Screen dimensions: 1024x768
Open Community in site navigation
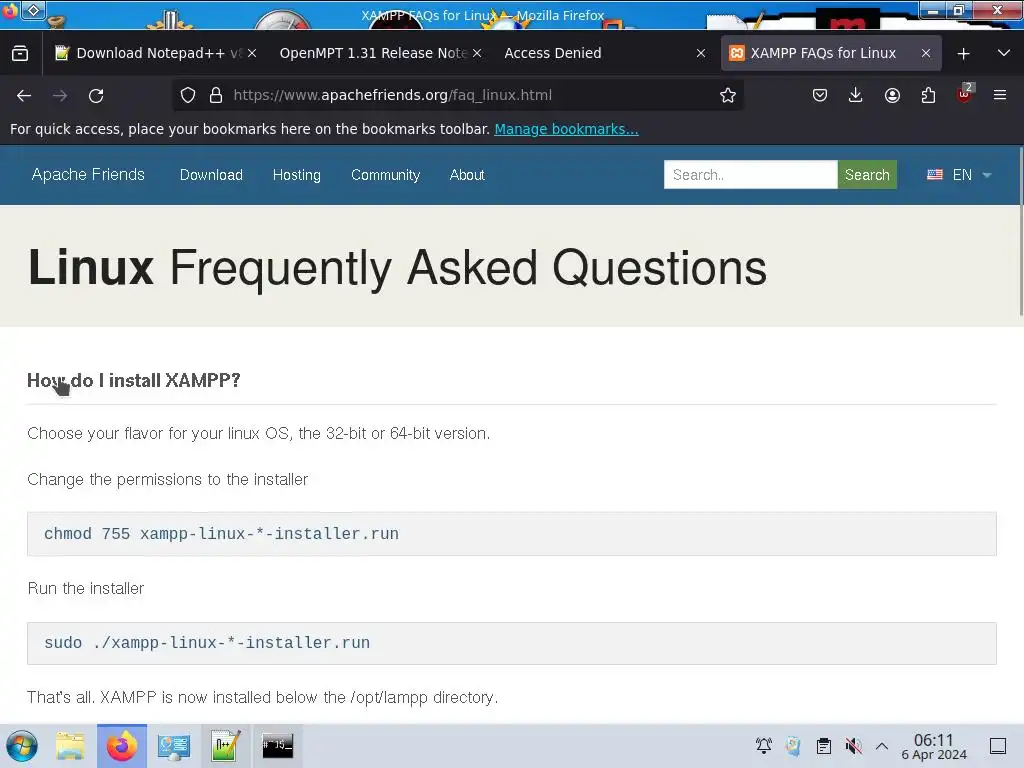[385, 175]
